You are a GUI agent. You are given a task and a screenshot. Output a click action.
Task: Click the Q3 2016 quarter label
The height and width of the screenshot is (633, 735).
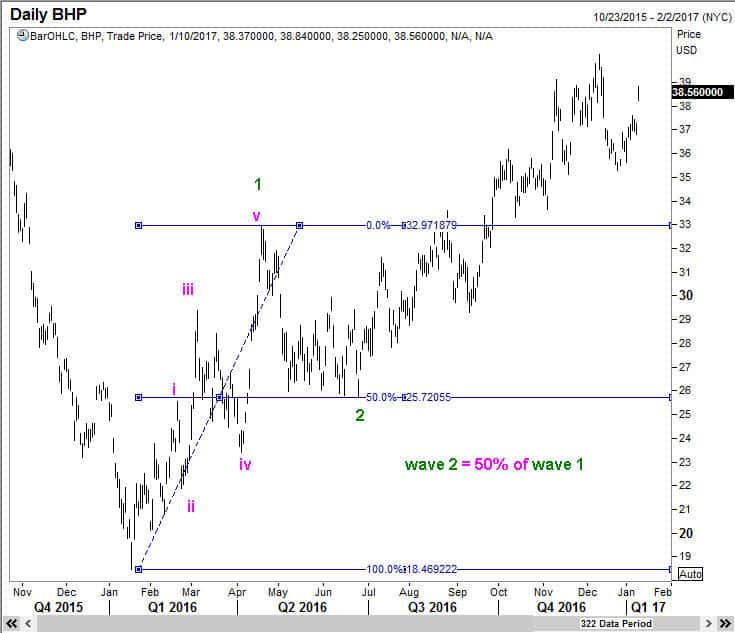pos(432,607)
